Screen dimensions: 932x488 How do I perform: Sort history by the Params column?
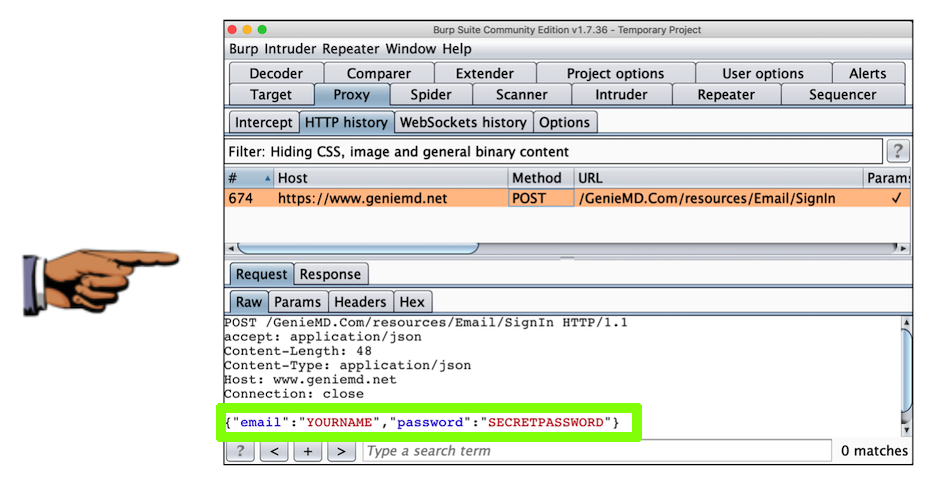[887, 178]
